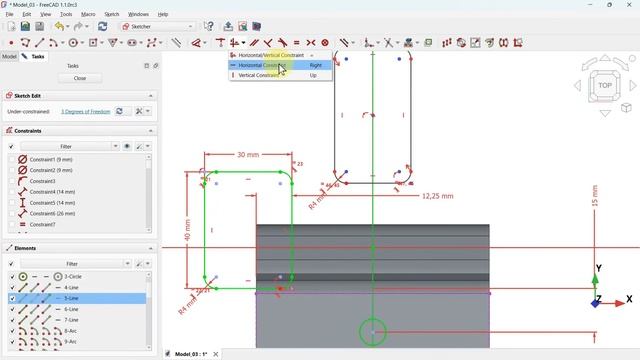Viewport: 640px width, 360px height.
Task: Save the document with the floppy icon
Action: [39, 27]
